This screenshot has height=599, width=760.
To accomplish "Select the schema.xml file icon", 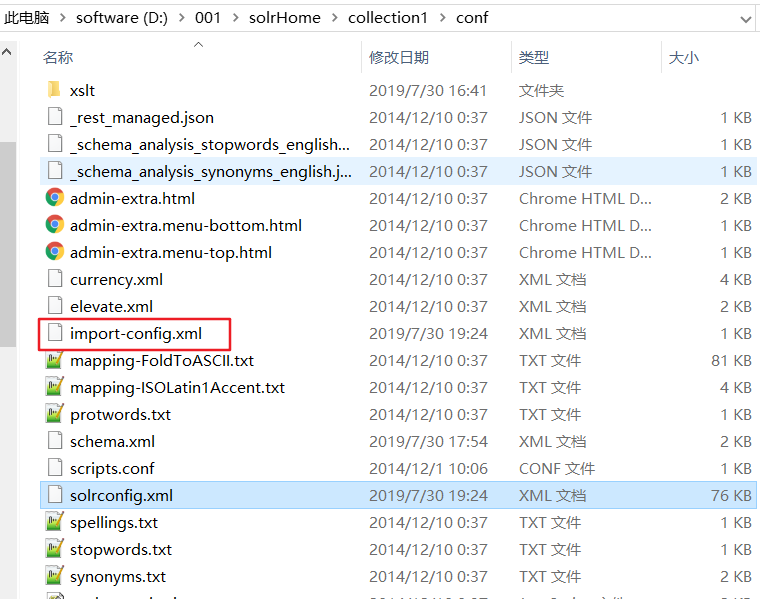I will (55, 441).
